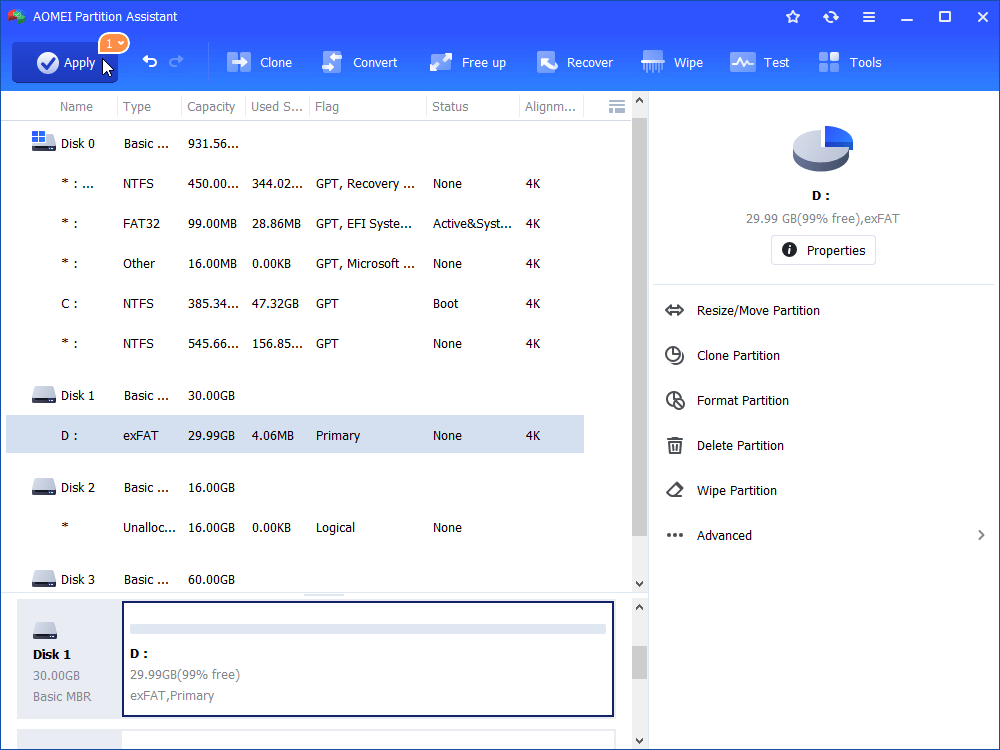Screen dimensions: 1000x750
Task: Open column settings list icon
Action: (x=617, y=107)
